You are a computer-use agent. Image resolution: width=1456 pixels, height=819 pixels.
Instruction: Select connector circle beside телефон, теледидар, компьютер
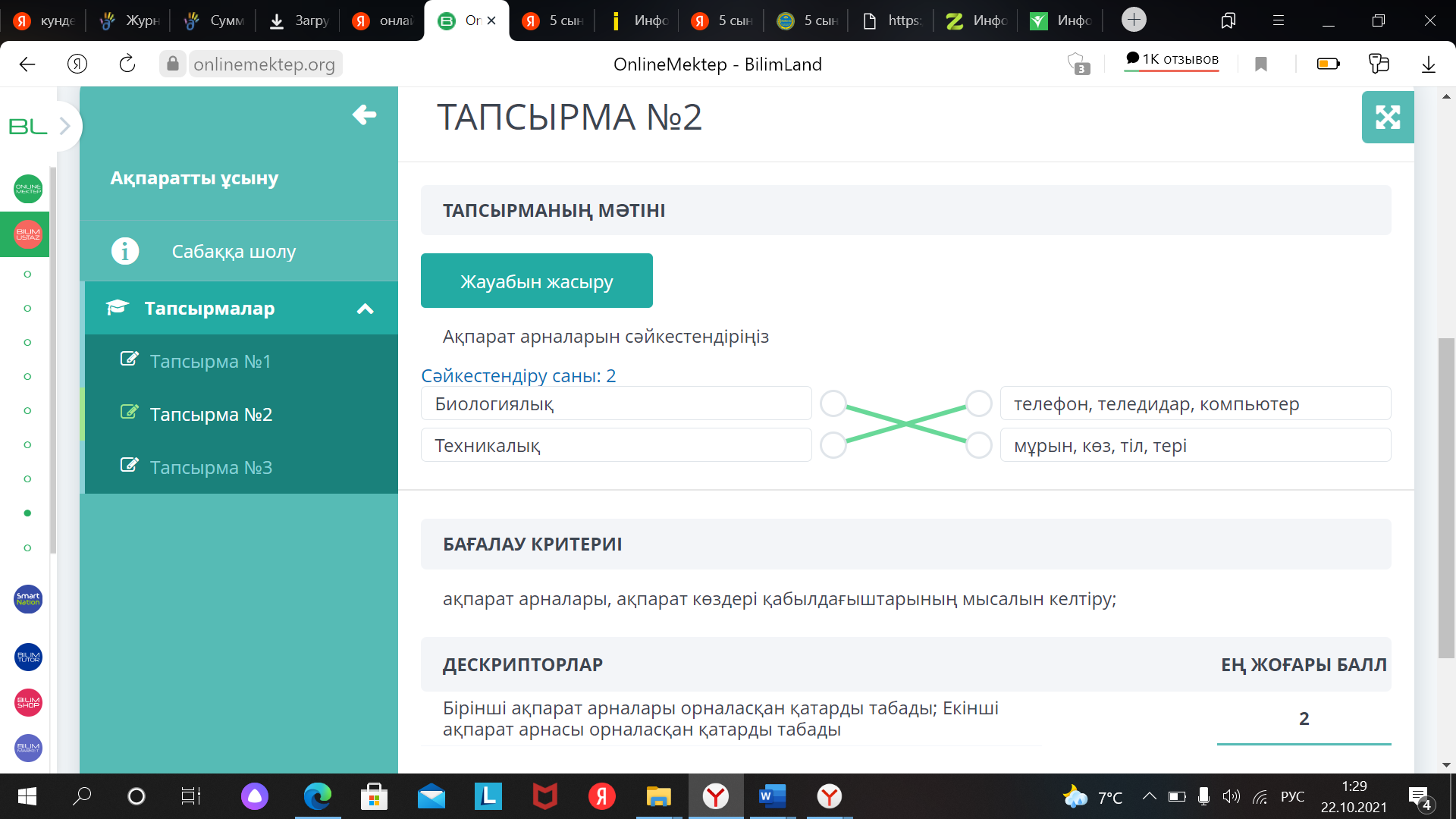coord(979,404)
